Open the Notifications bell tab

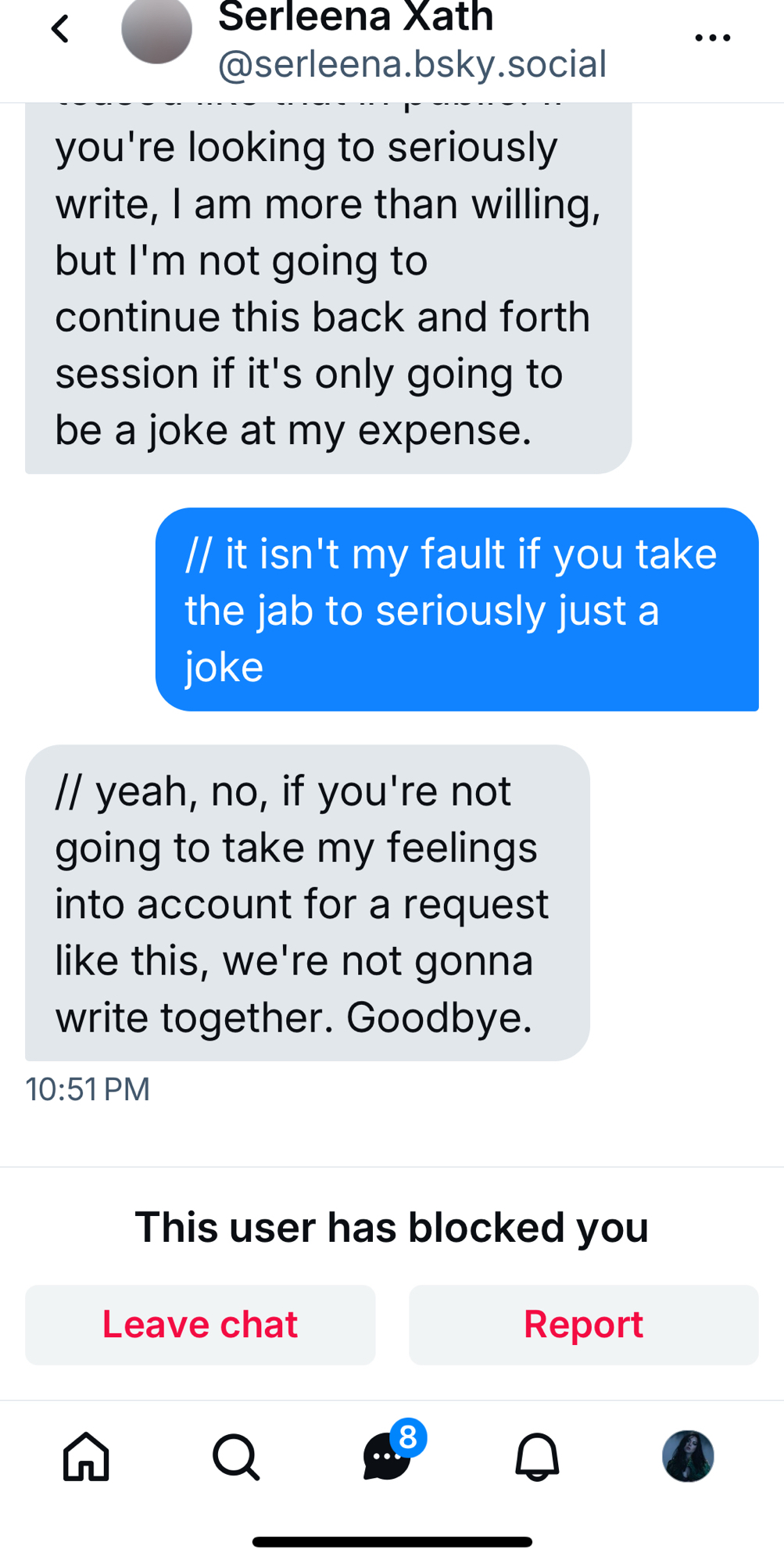point(537,1456)
